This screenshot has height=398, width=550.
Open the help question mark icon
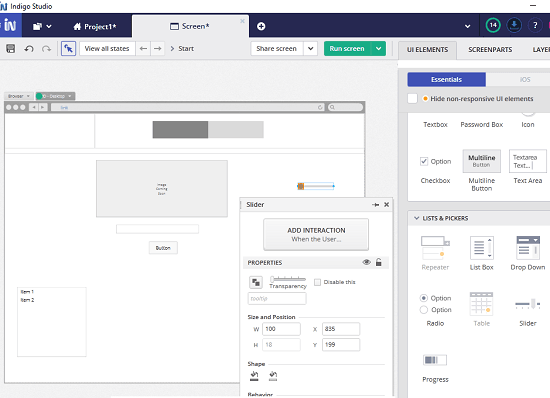(535, 25)
